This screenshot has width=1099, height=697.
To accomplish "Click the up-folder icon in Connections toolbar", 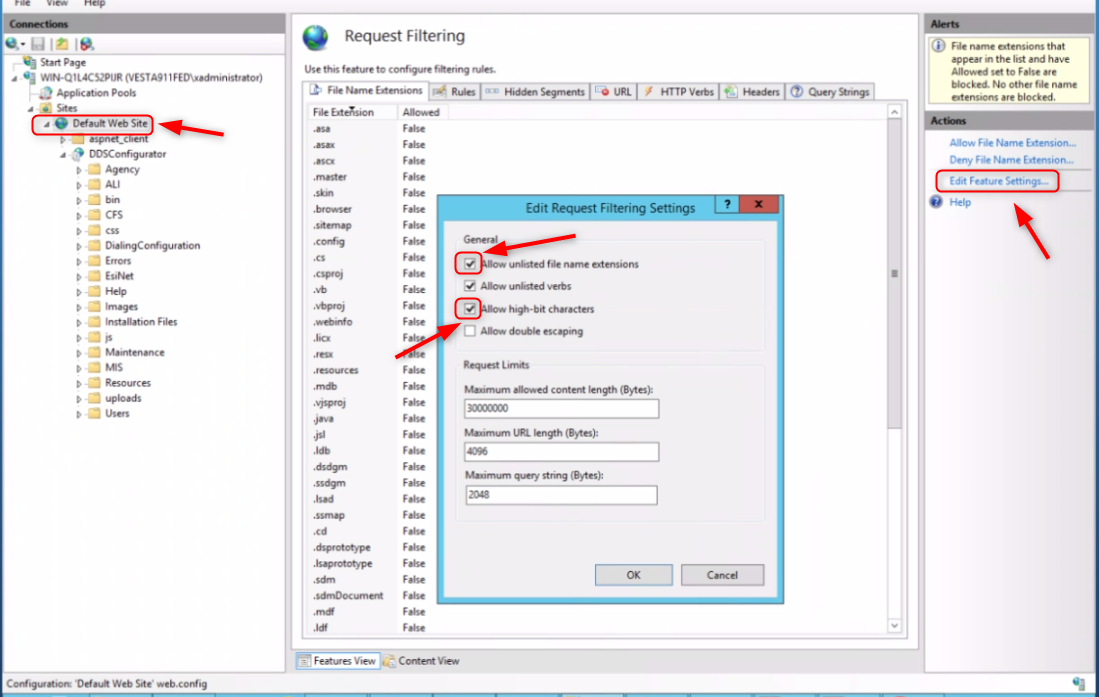I will pos(62,44).
